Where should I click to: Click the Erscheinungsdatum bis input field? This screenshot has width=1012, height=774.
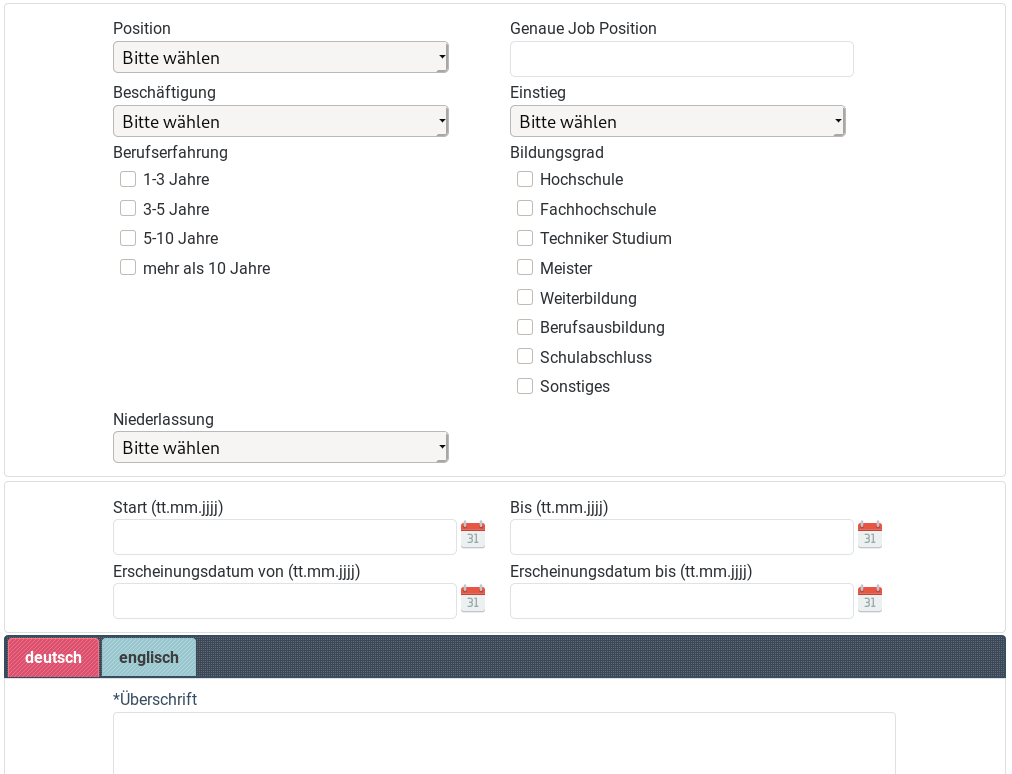pos(681,601)
